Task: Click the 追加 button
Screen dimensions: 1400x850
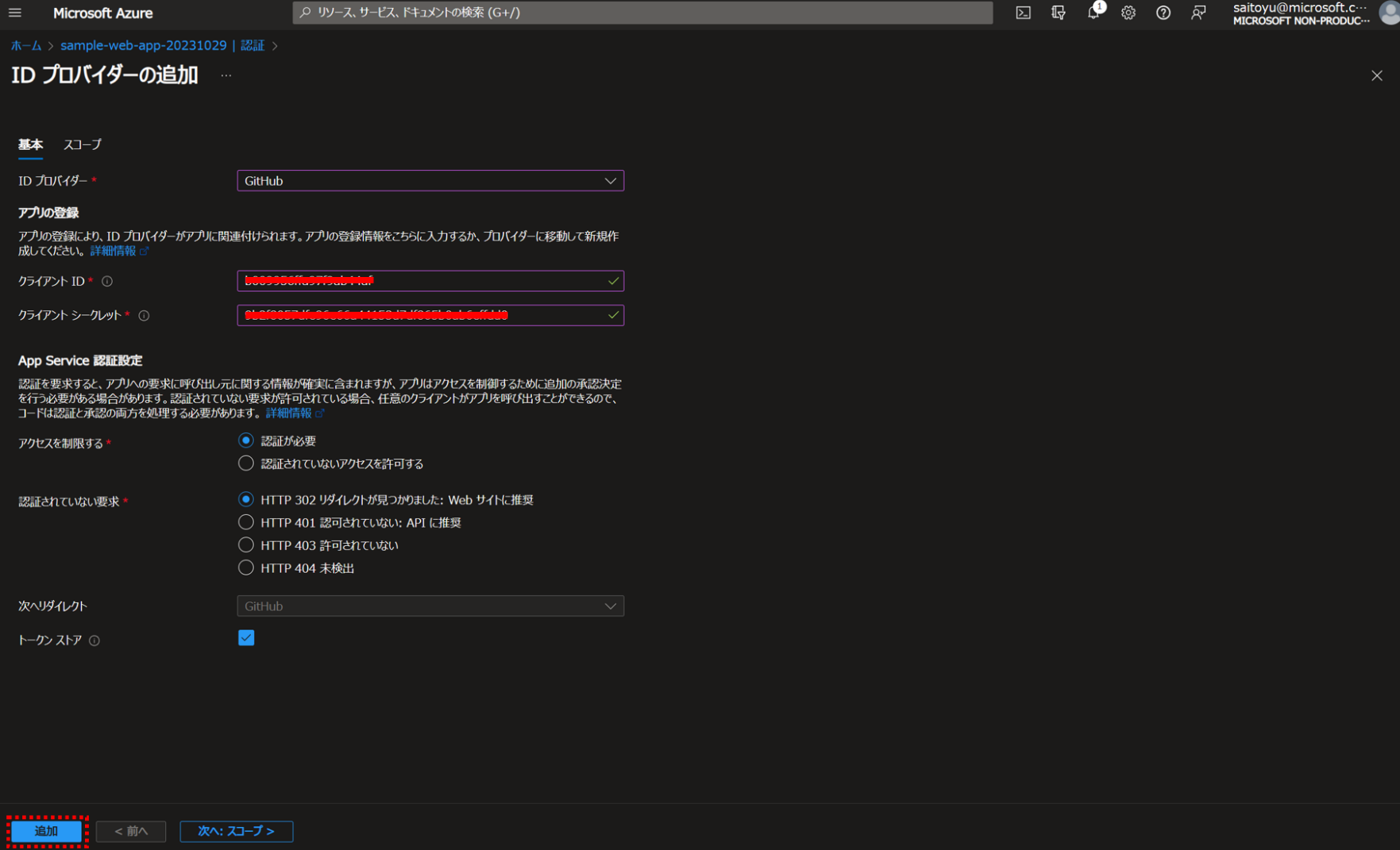Action: (46, 831)
